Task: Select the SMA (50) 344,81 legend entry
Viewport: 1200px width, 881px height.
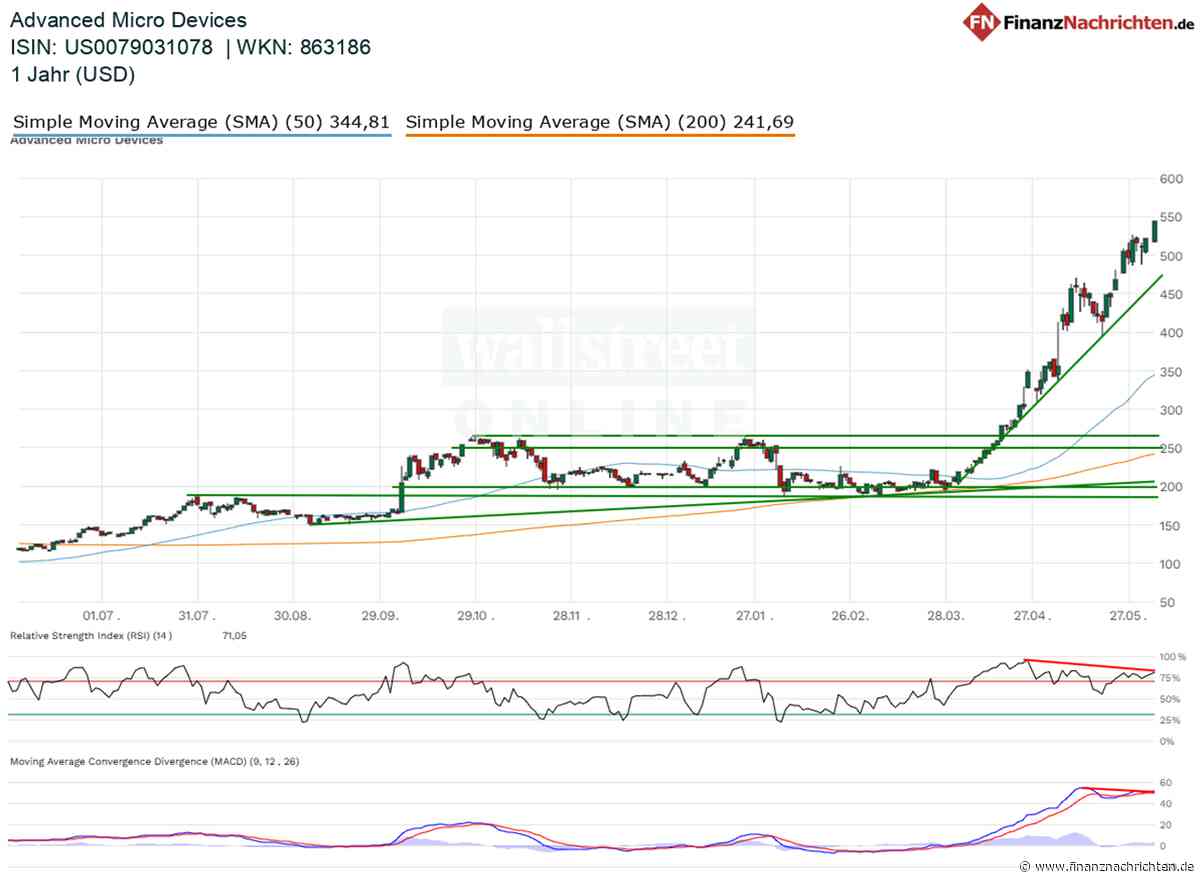Action: click(202, 123)
